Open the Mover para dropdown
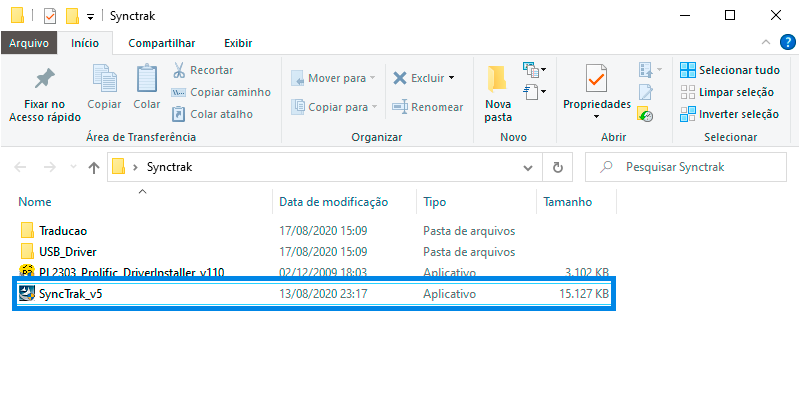 point(333,79)
